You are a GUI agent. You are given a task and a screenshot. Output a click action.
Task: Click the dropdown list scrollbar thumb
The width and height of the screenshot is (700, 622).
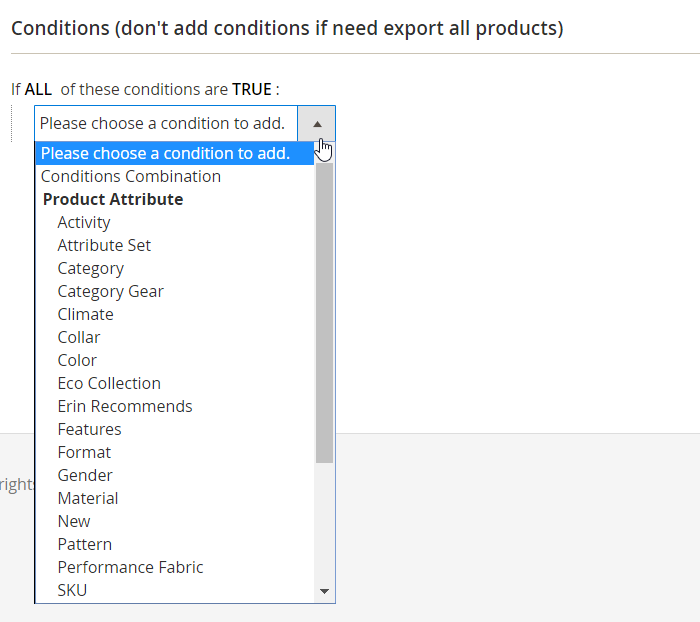[x=324, y=310]
